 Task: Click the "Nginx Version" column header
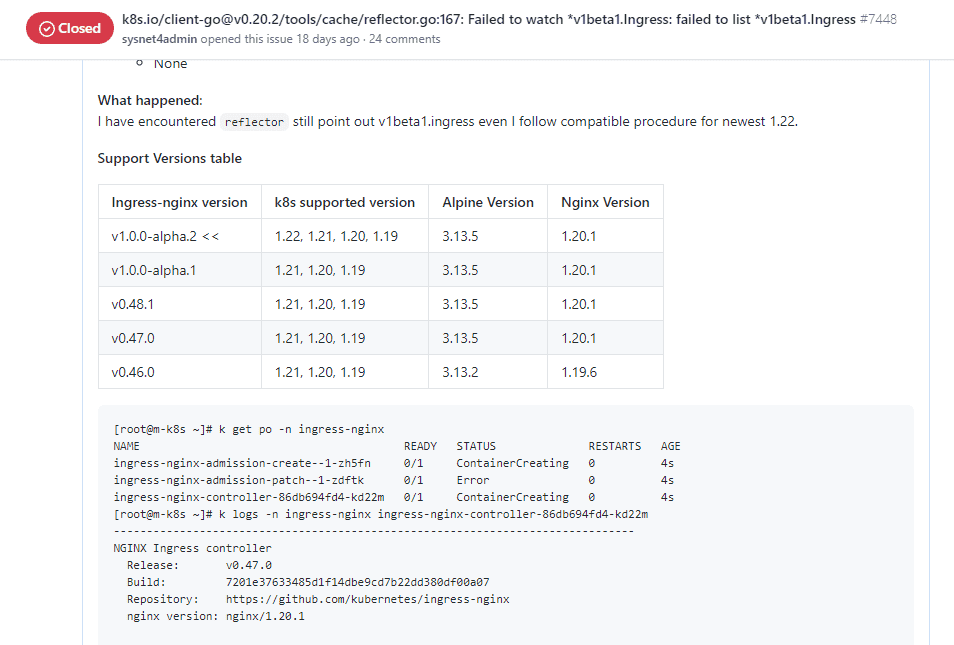point(605,202)
